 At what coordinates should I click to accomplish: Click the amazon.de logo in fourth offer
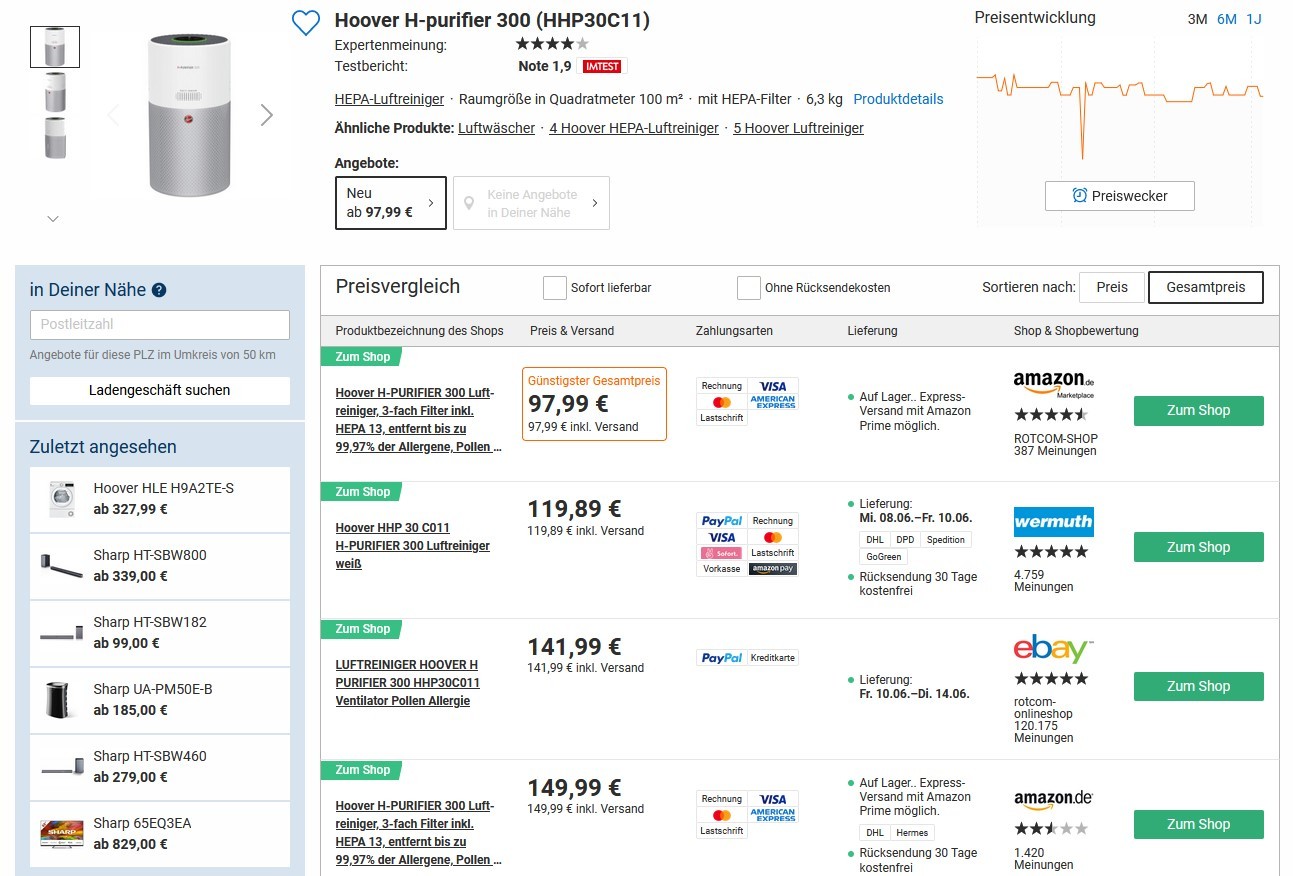pos(1053,798)
